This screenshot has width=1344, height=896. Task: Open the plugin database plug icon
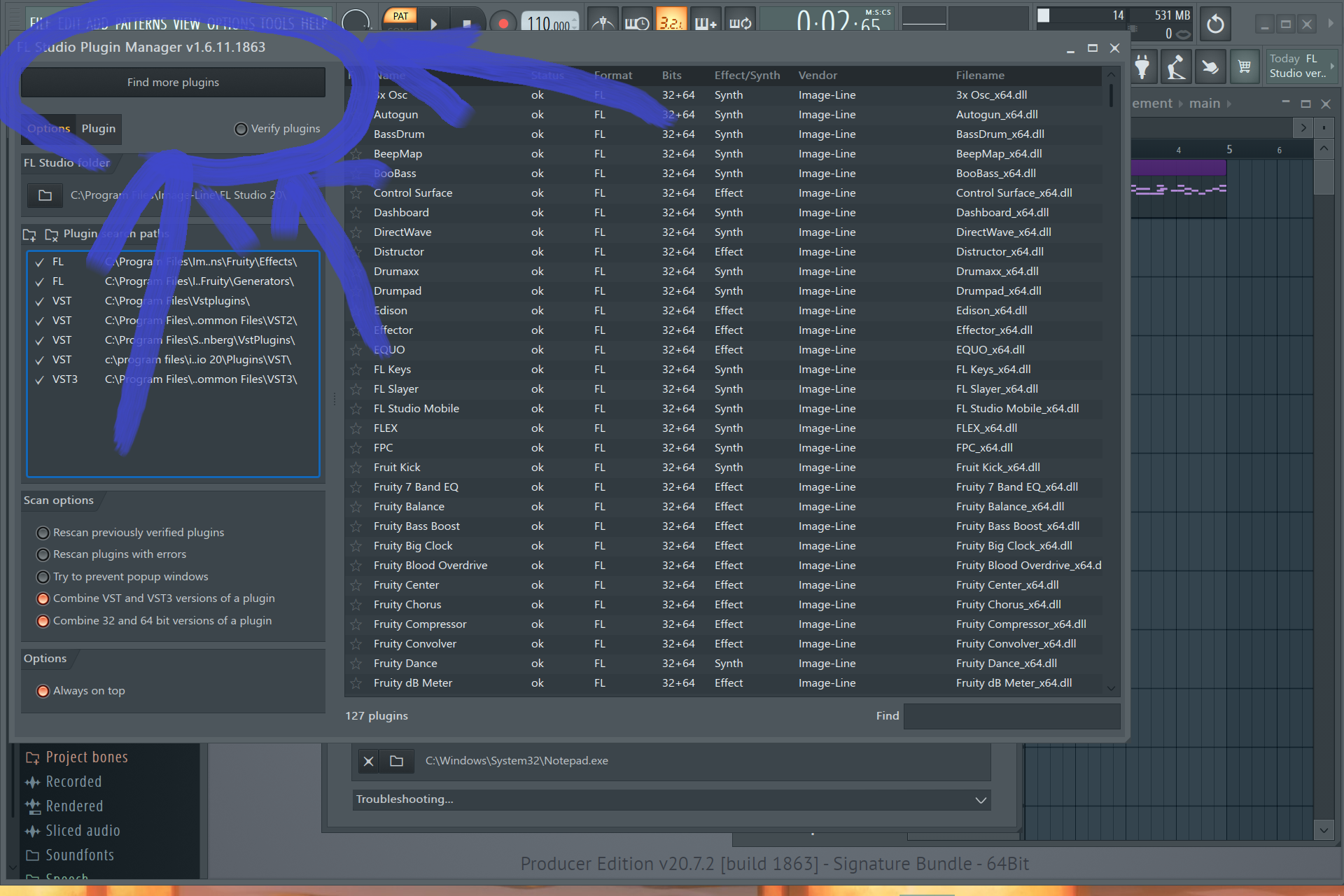[x=1142, y=67]
